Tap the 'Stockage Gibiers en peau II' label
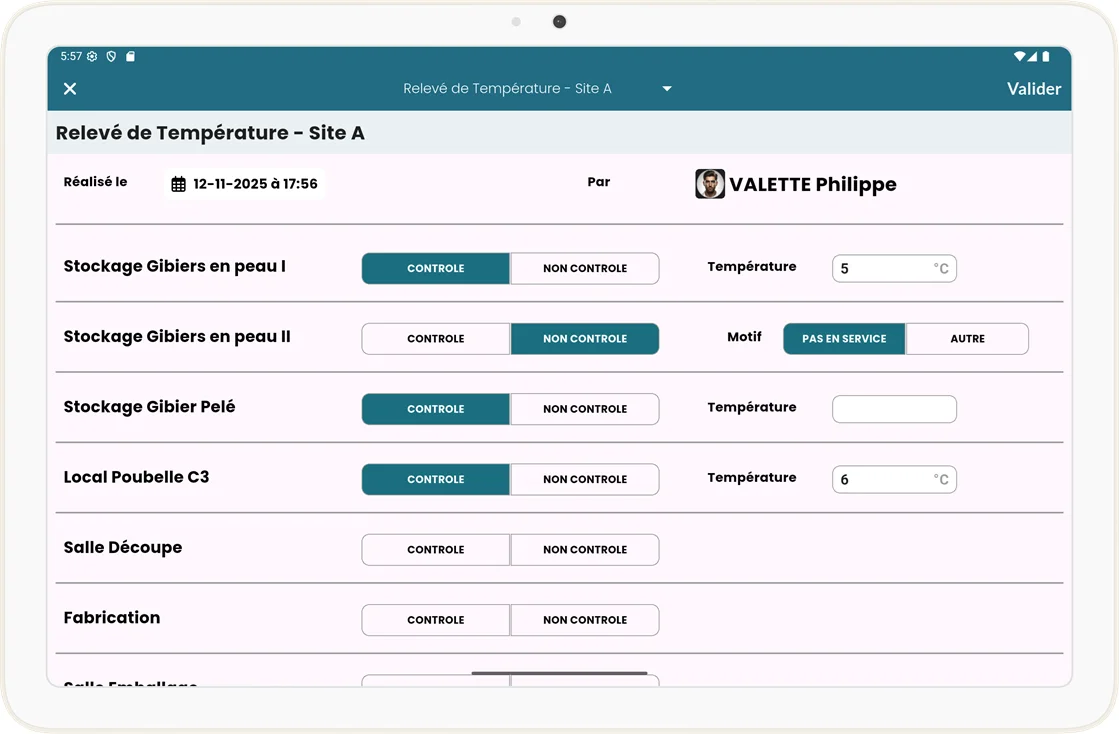The width and height of the screenshot is (1119, 734). point(177,337)
